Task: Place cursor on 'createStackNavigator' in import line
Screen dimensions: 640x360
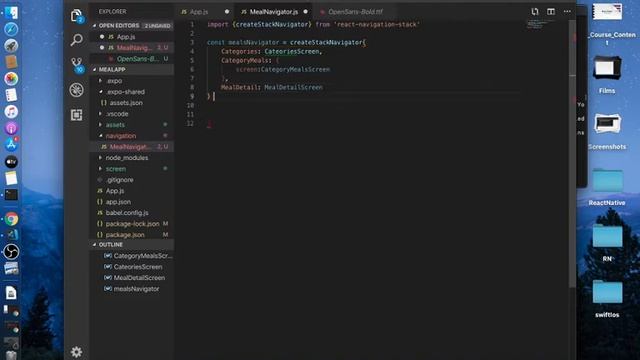Action: click(271, 24)
